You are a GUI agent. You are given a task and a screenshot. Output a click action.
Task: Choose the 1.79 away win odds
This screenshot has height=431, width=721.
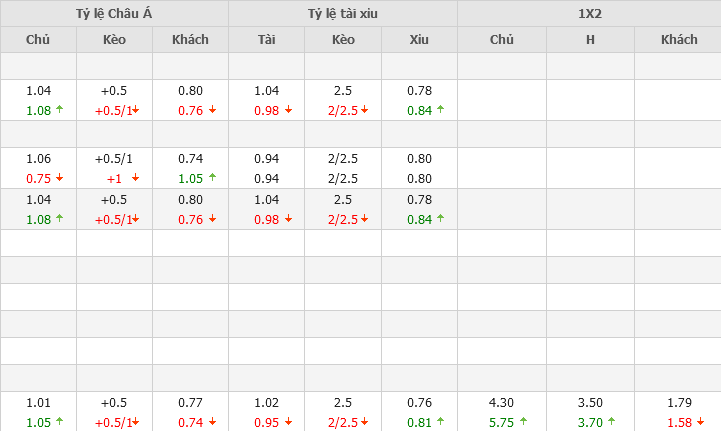click(679, 404)
